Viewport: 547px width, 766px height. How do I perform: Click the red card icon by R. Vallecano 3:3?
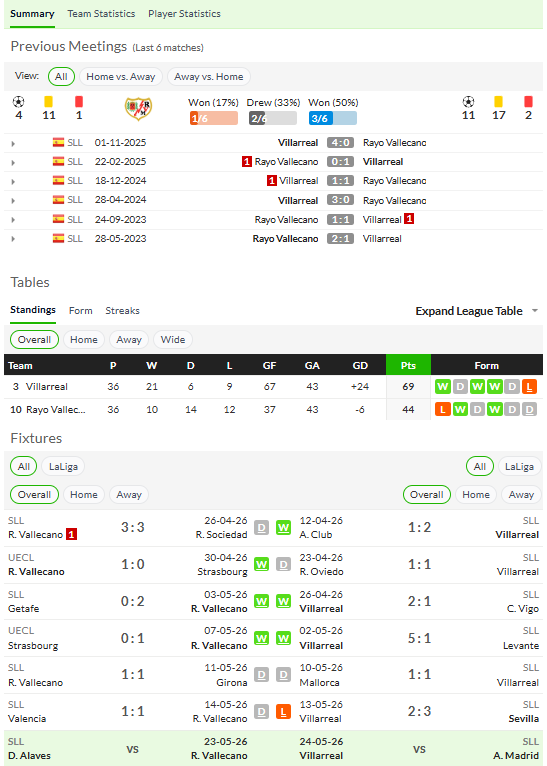click(71, 534)
